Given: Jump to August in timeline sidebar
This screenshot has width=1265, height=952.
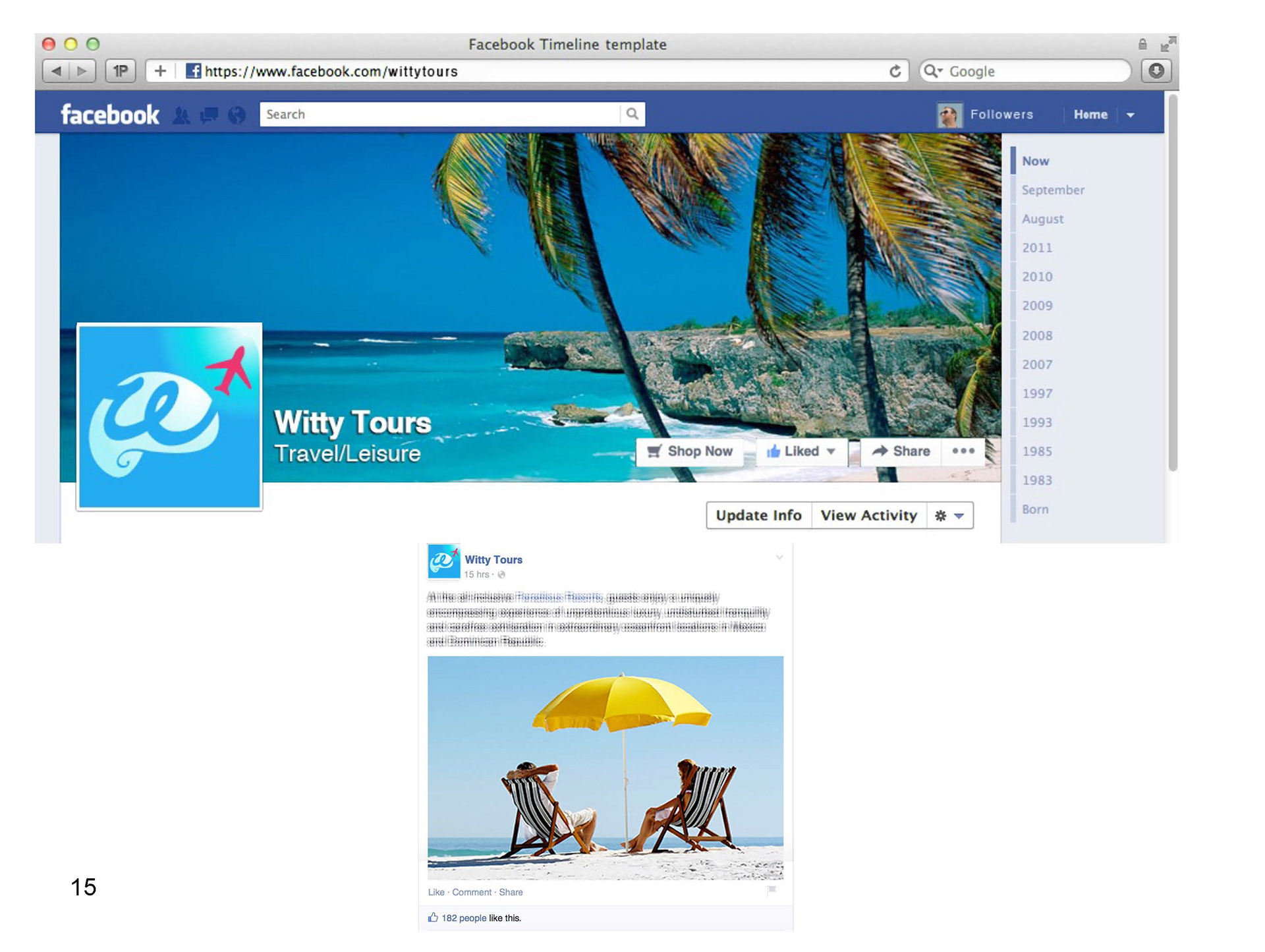Looking at the screenshot, I should [x=1042, y=219].
